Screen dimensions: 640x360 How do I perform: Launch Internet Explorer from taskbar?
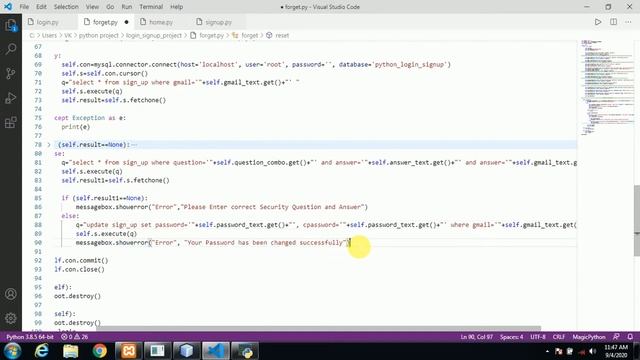point(42,351)
